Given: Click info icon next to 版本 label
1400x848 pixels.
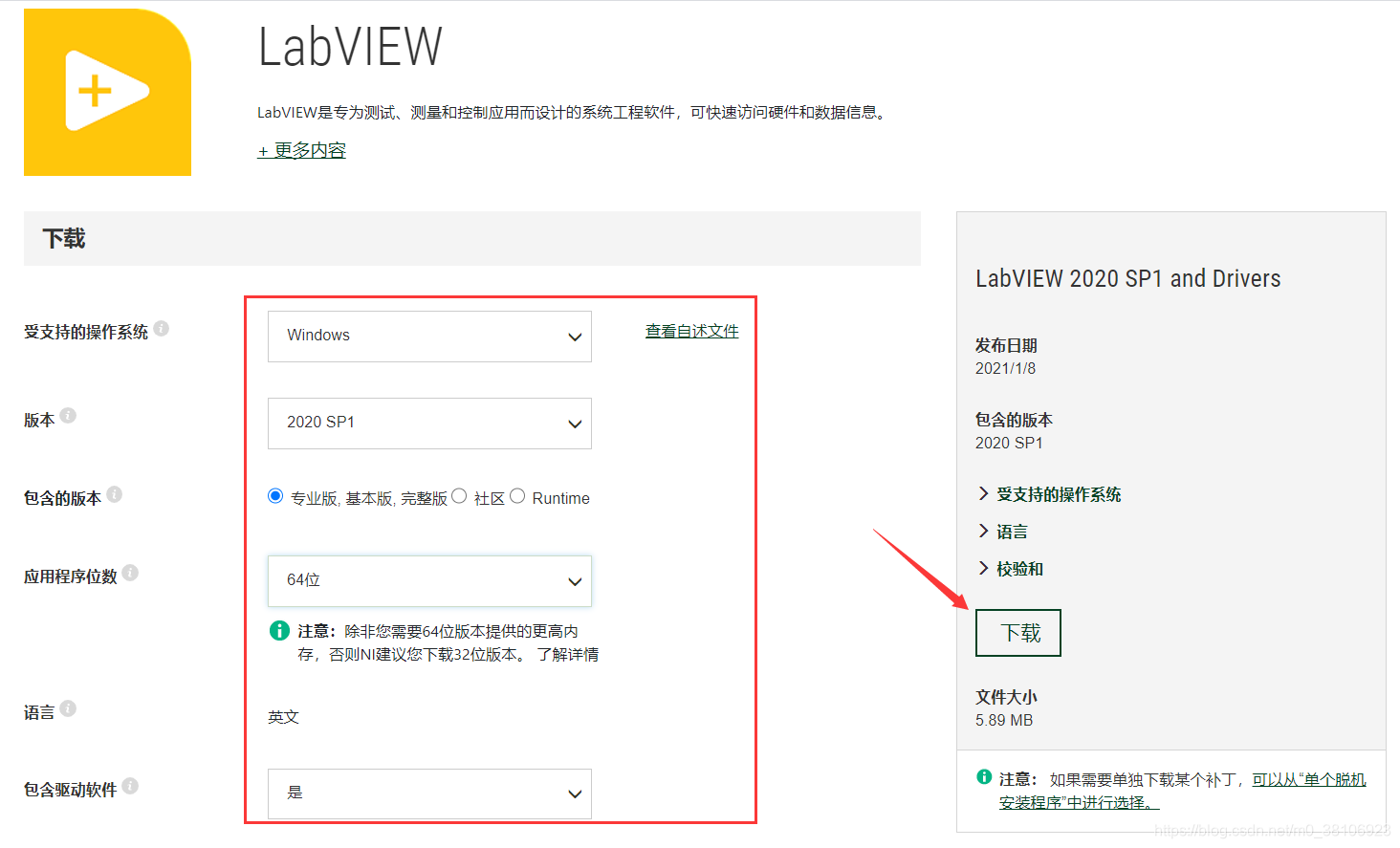Looking at the screenshot, I should [68, 416].
